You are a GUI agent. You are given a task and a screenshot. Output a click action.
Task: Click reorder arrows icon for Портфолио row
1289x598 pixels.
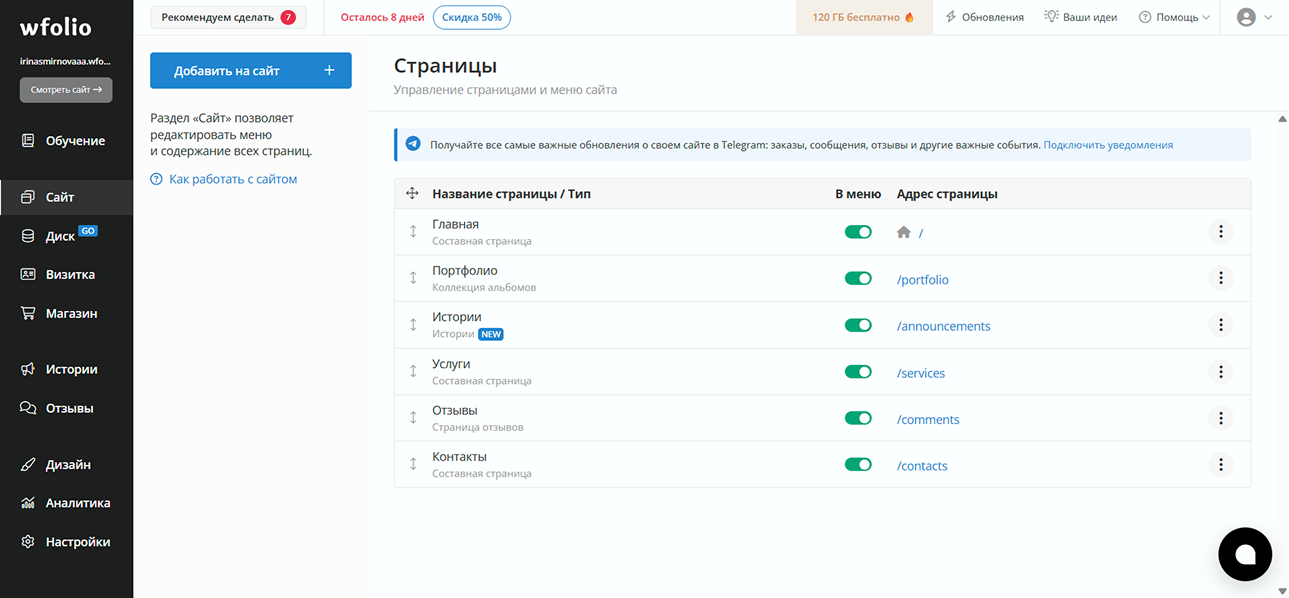pyautogui.click(x=413, y=278)
